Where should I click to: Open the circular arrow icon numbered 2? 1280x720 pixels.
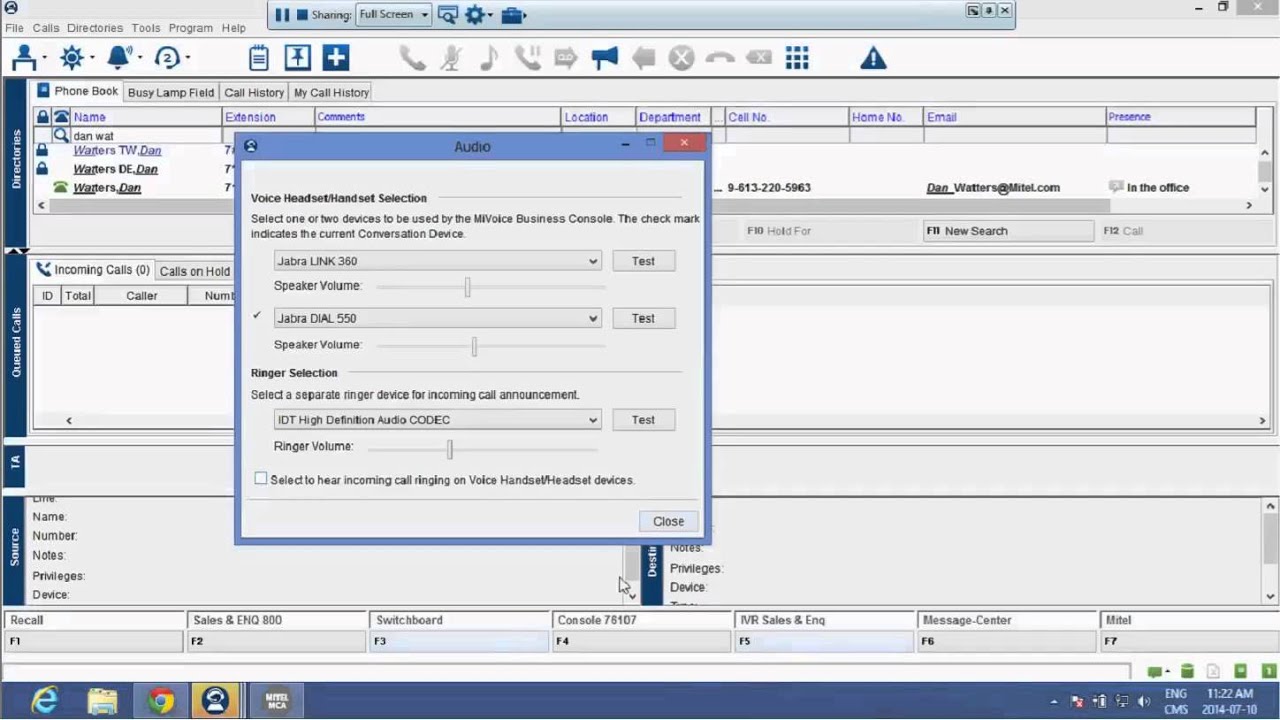pos(167,58)
